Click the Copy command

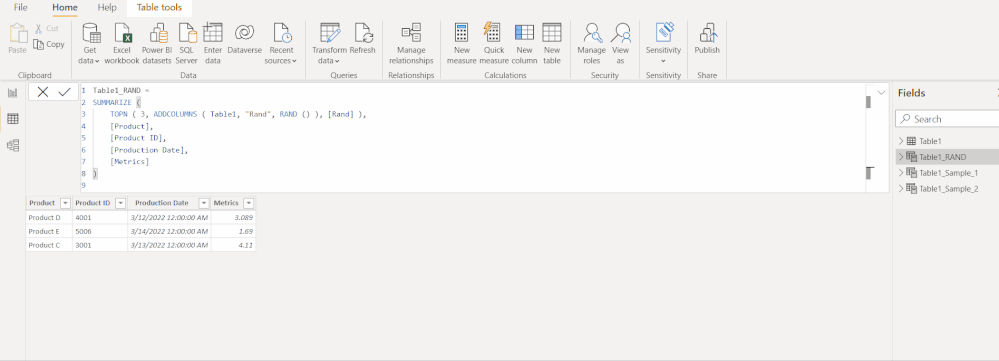click(48, 45)
